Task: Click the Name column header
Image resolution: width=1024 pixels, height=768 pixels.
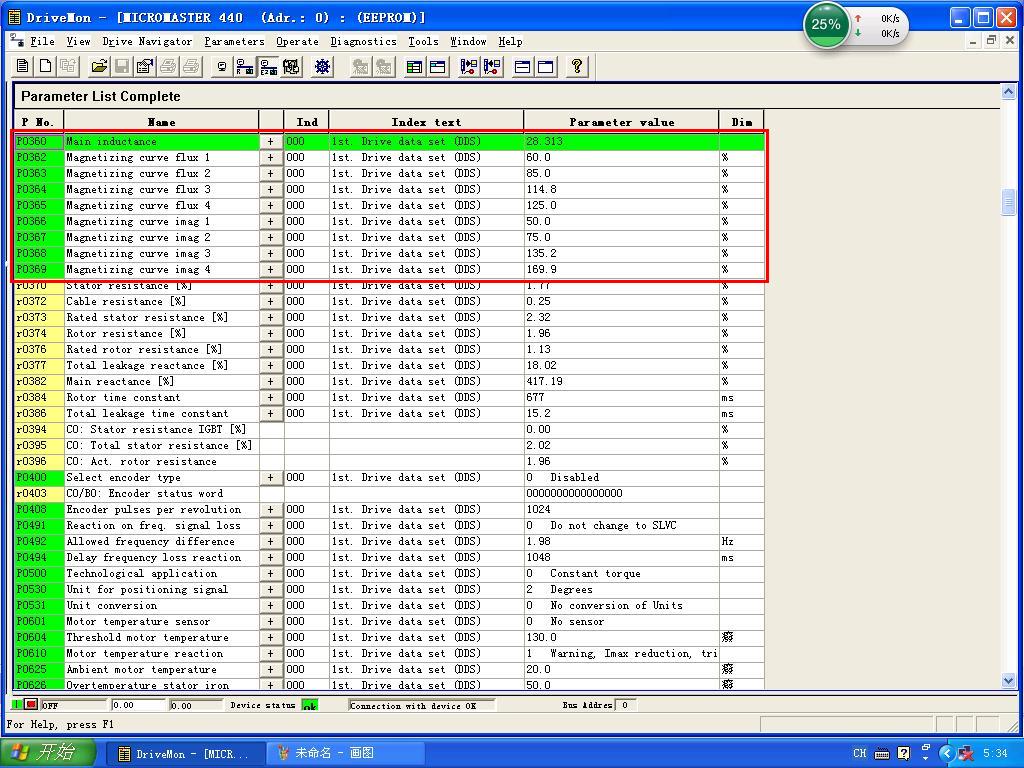Action: pos(161,121)
